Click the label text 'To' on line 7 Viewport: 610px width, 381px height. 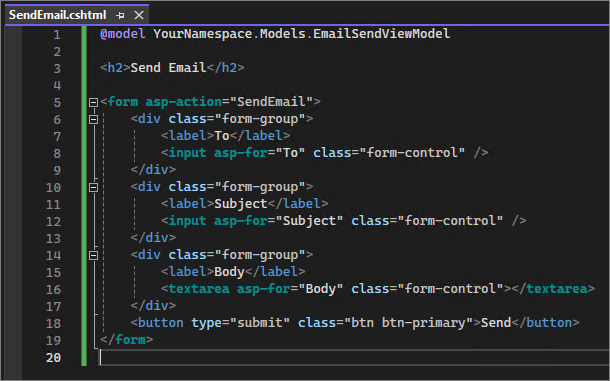(x=222, y=136)
